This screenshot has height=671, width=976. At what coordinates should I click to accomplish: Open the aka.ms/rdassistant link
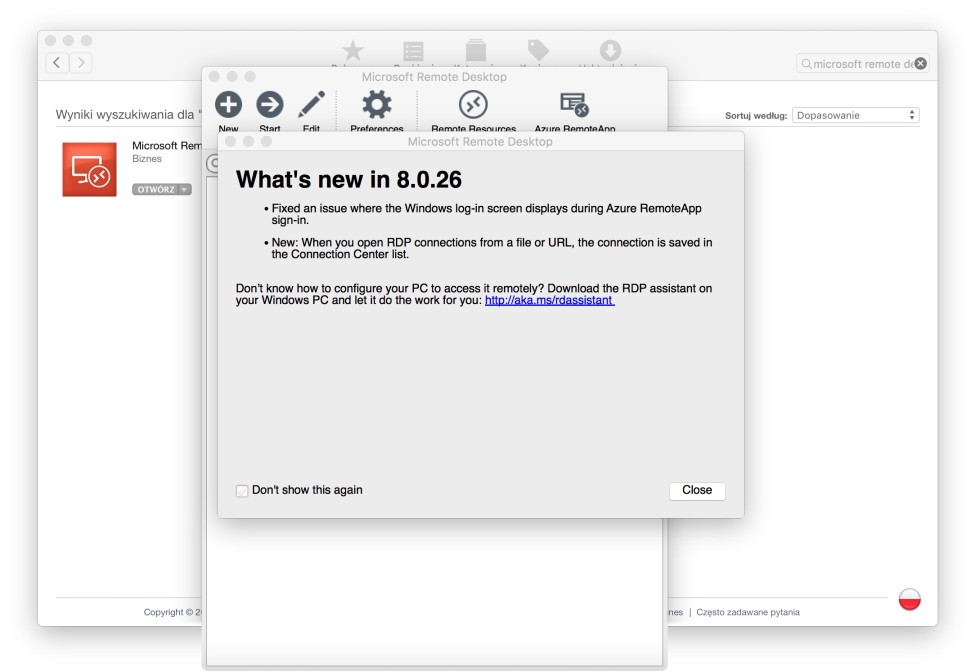pyautogui.click(x=550, y=300)
